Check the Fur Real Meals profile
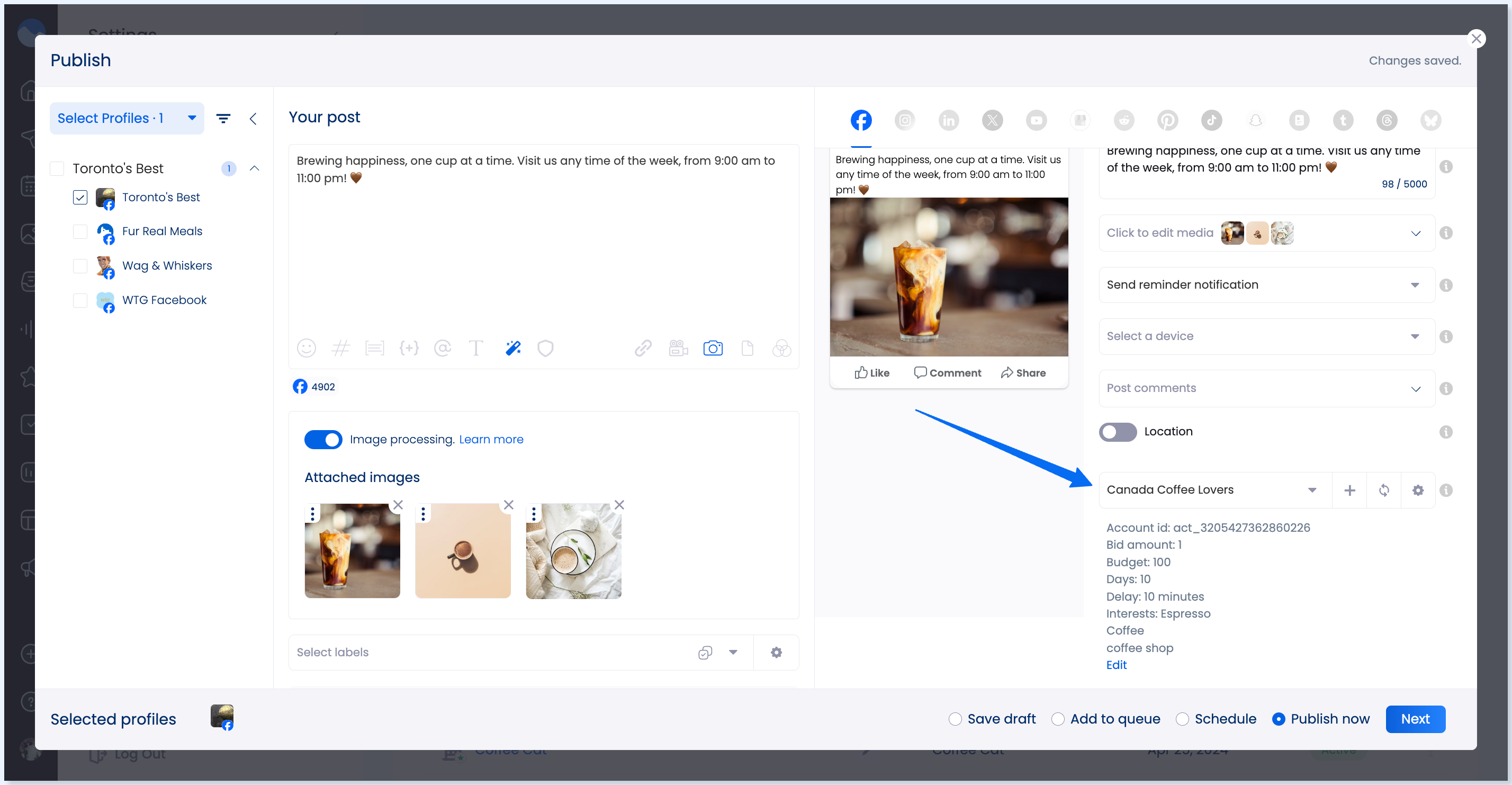 [x=80, y=231]
